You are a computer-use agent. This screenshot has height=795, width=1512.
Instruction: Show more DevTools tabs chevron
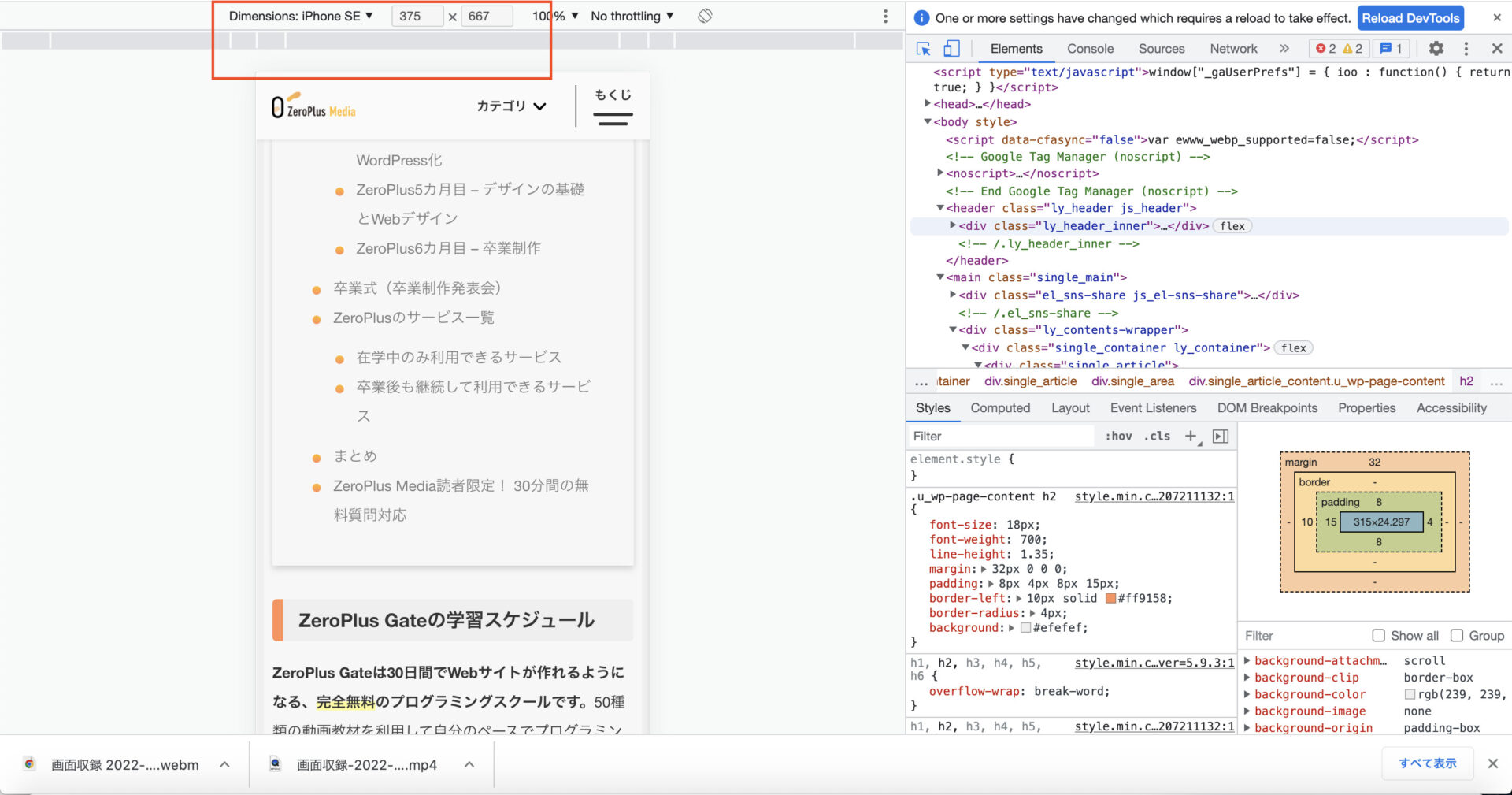[x=1284, y=49]
